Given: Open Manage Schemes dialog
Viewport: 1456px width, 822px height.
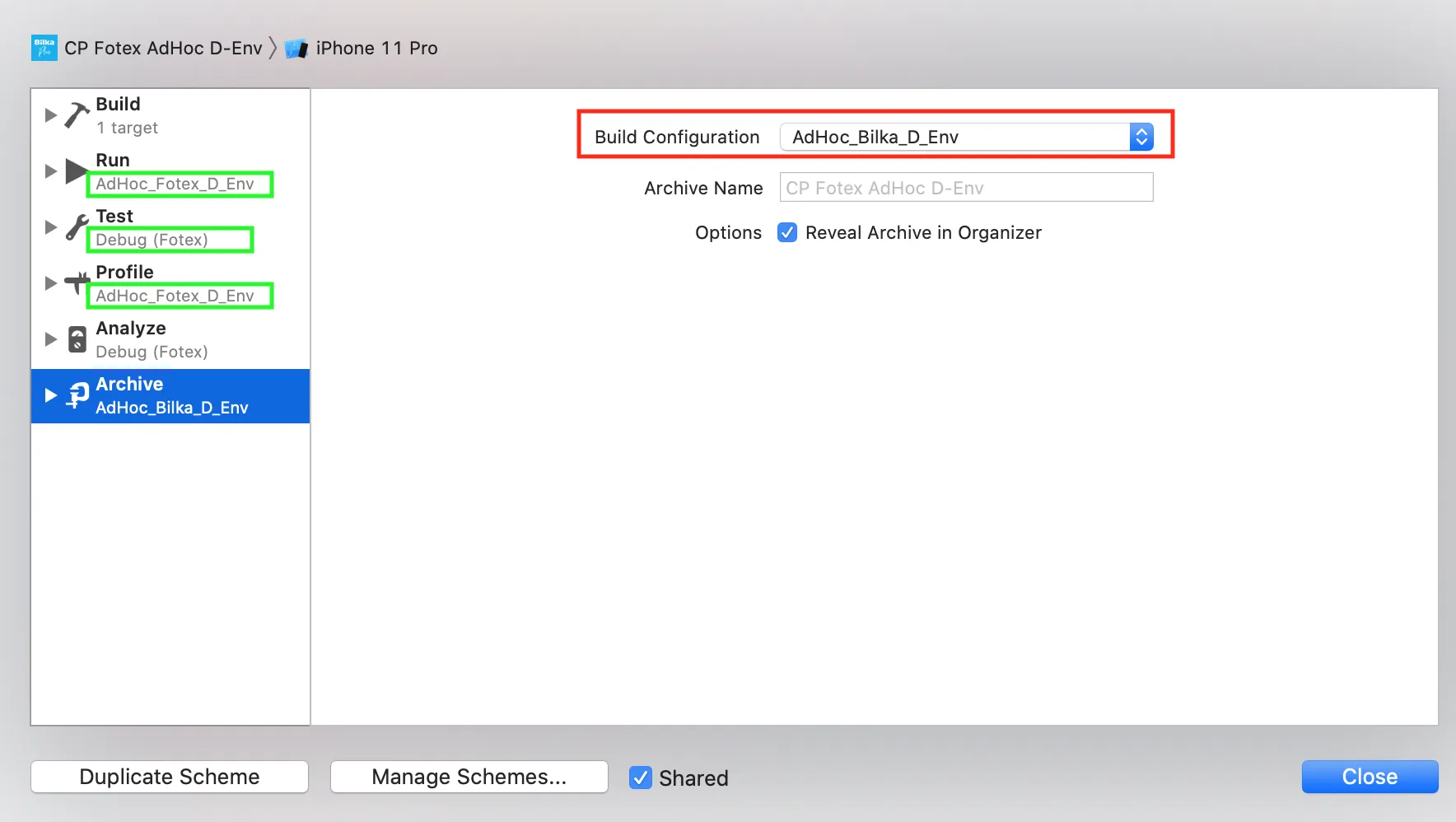Looking at the screenshot, I should (469, 777).
